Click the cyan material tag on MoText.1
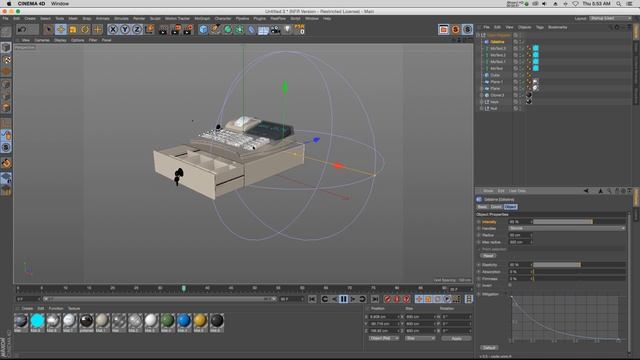The height and width of the screenshot is (360, 640). pyautogui.click(x=536, y=62)
